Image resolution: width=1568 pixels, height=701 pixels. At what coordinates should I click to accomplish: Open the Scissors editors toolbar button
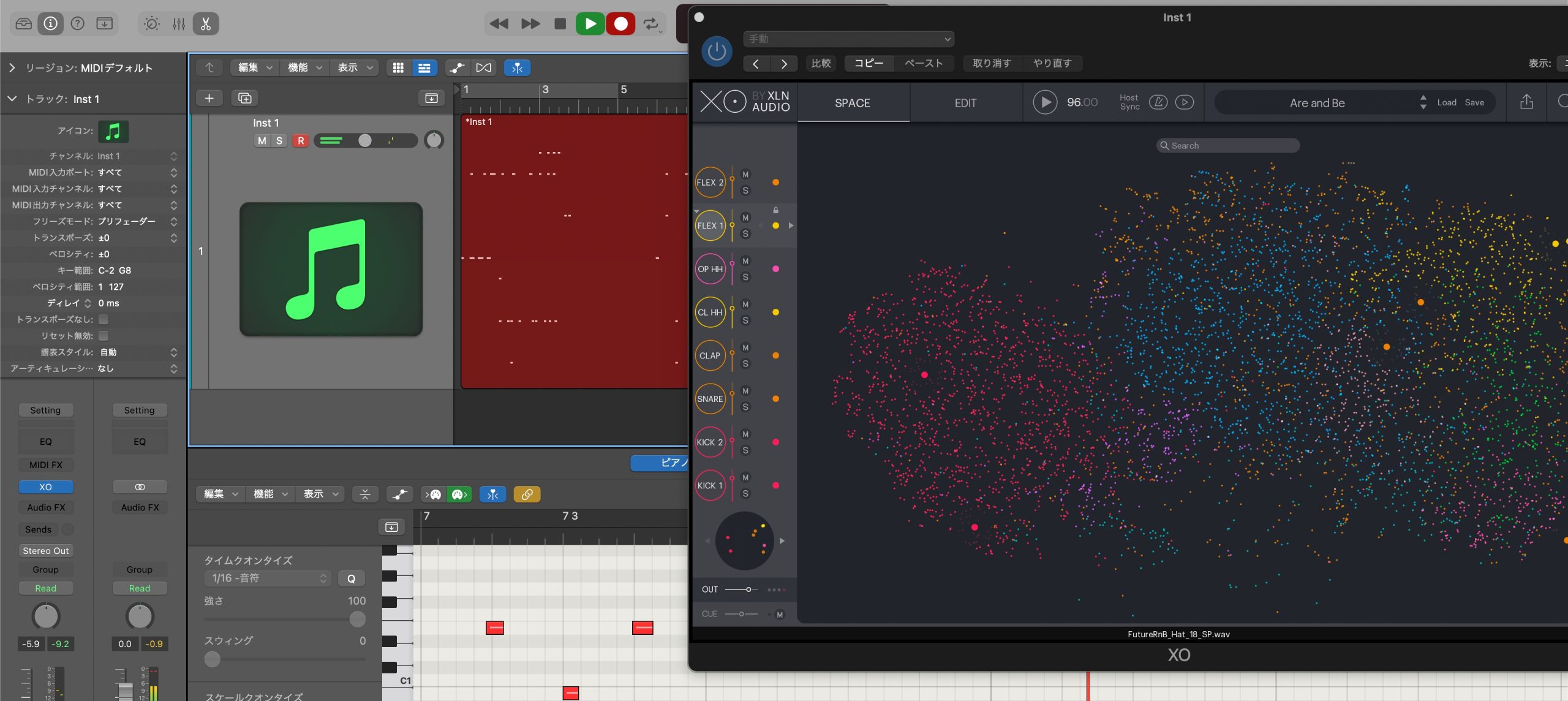[x=206, y=24]
